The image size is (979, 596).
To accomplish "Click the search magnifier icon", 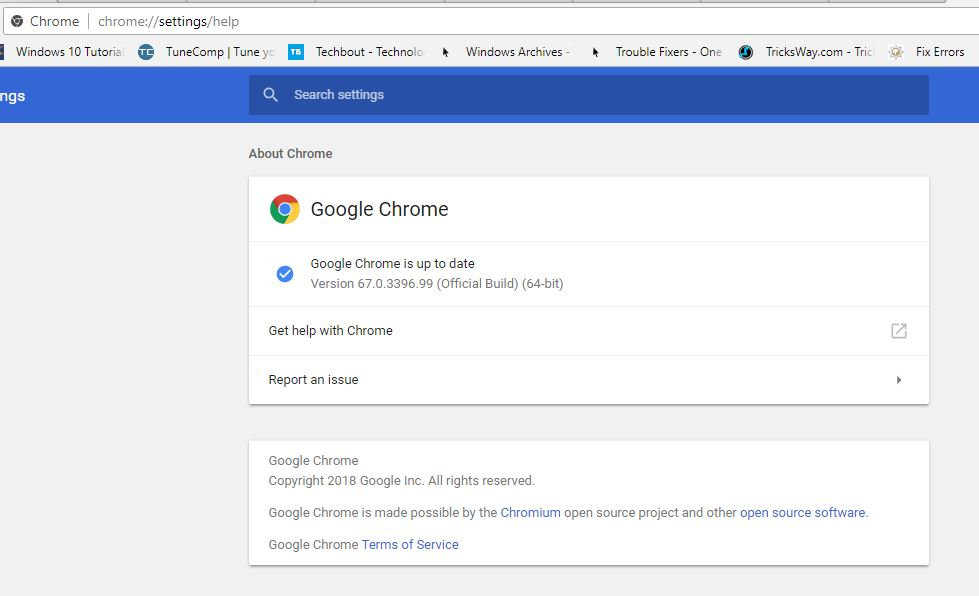I will (270, 95).
